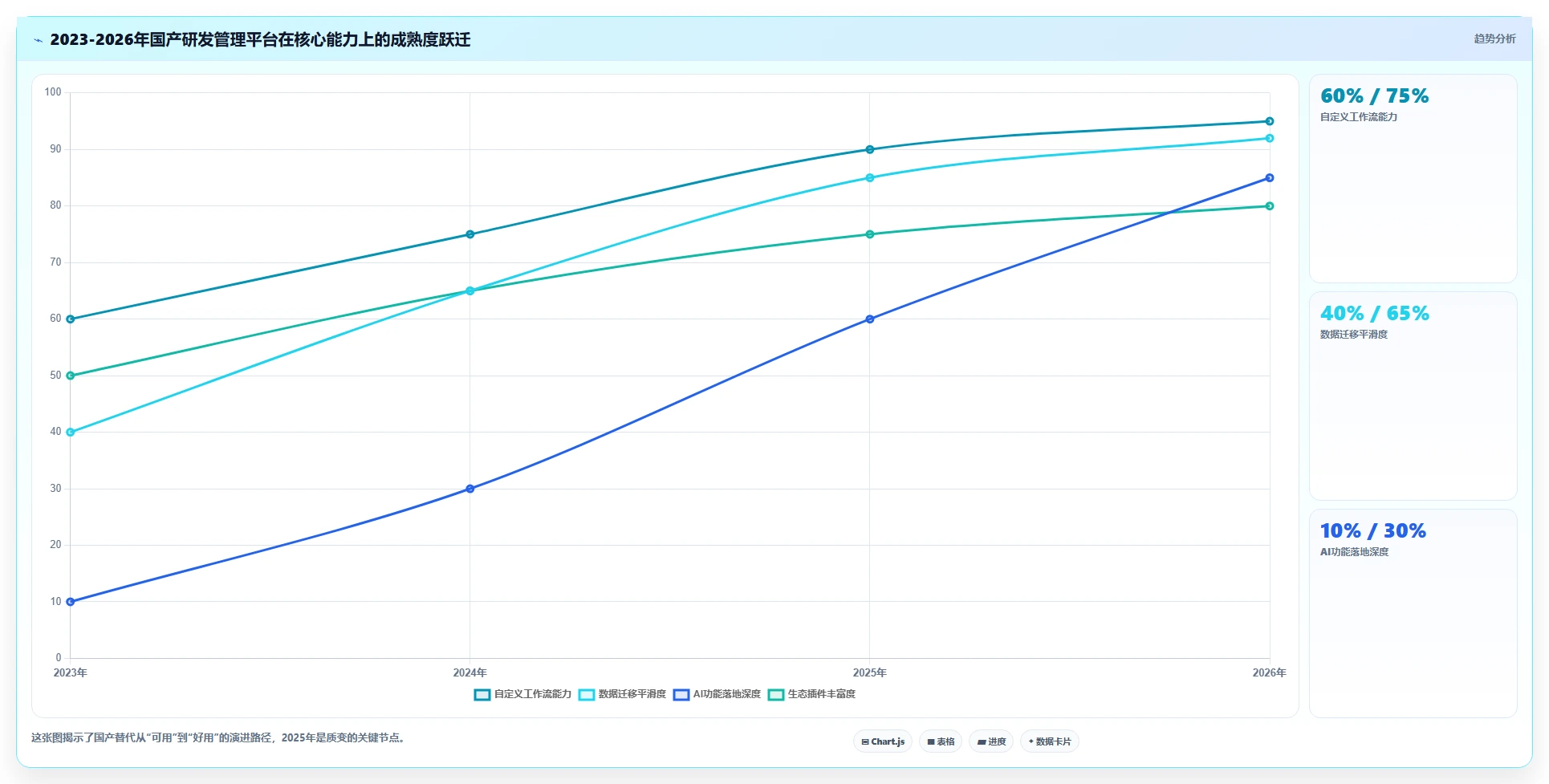Click the 2024年 x-axis label

coord(470,672)
